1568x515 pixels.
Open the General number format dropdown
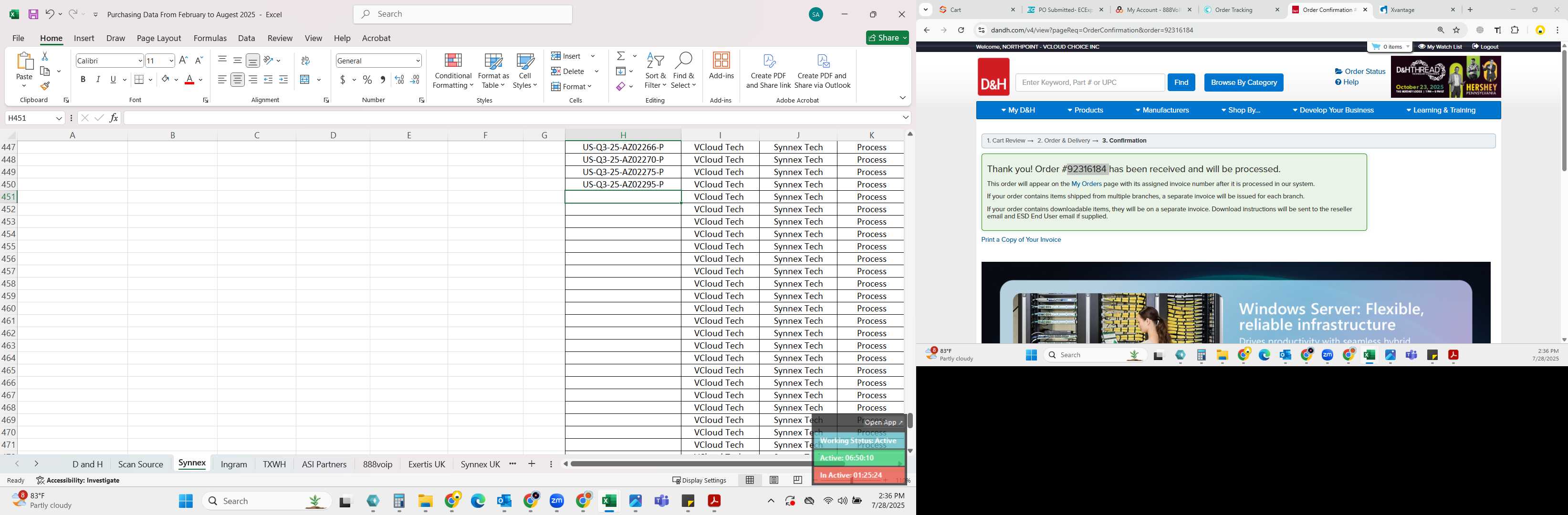click(418, 61)
